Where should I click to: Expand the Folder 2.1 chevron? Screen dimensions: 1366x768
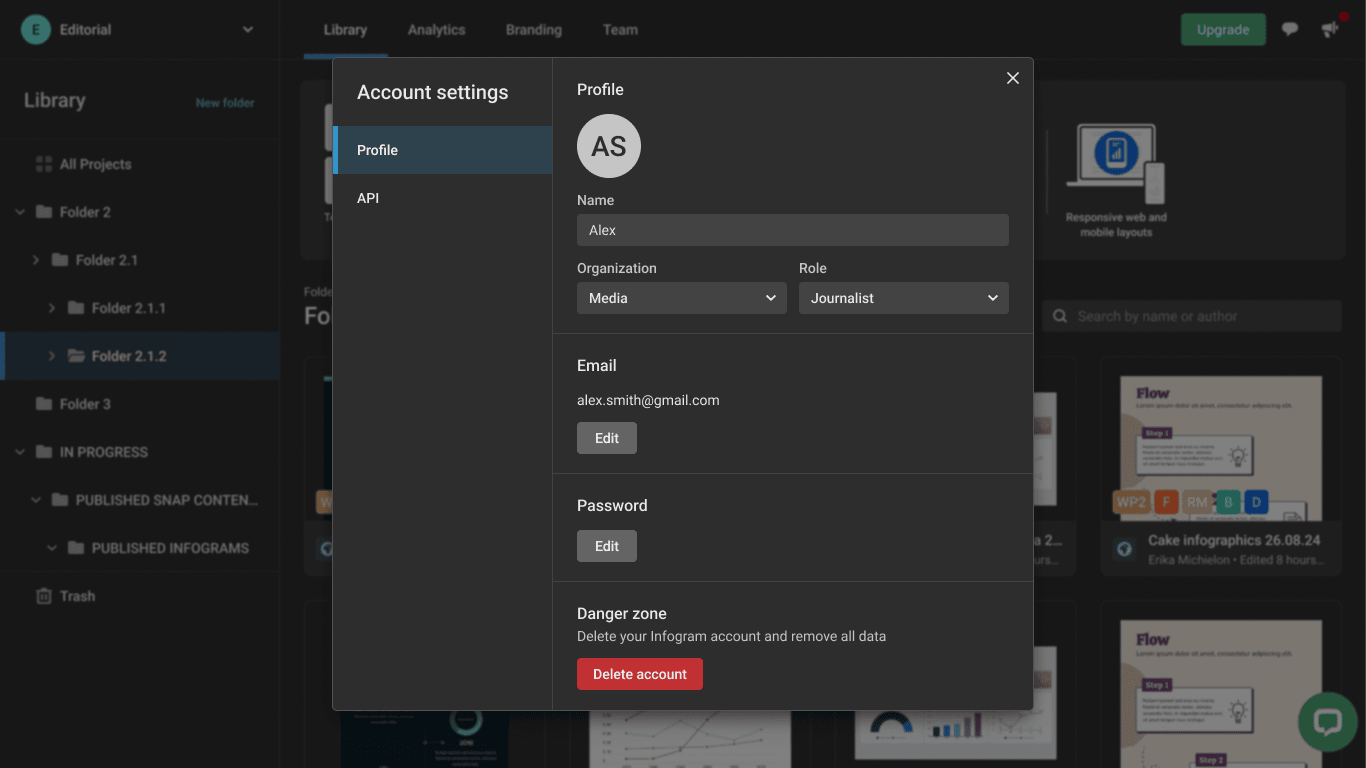tap(36, 260)
